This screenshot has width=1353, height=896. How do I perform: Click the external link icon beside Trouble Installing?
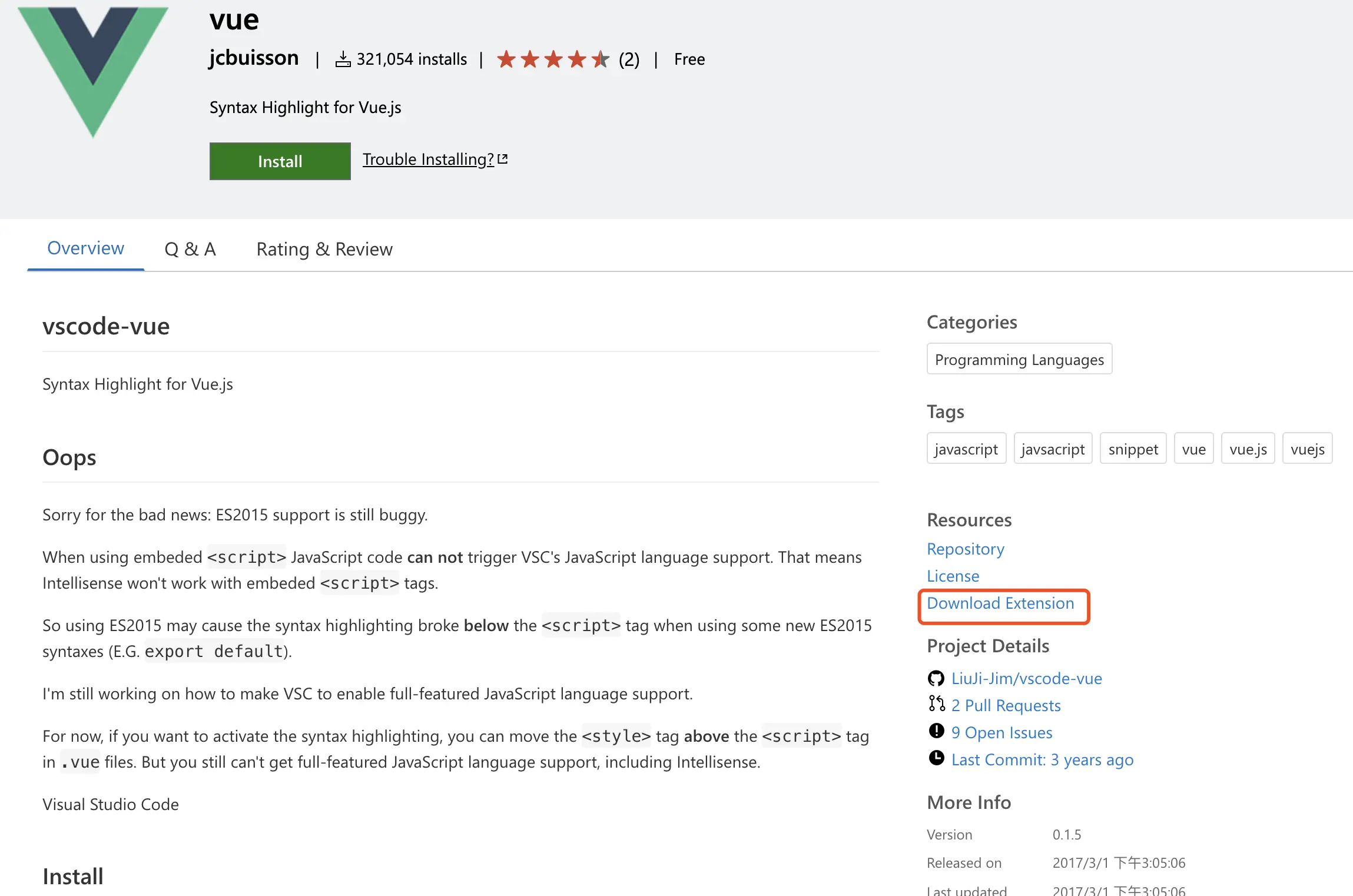tap(503, 159)
